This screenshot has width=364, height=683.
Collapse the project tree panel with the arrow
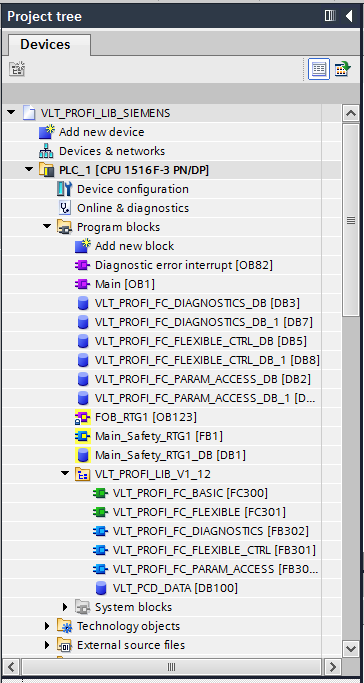point(349,16)
